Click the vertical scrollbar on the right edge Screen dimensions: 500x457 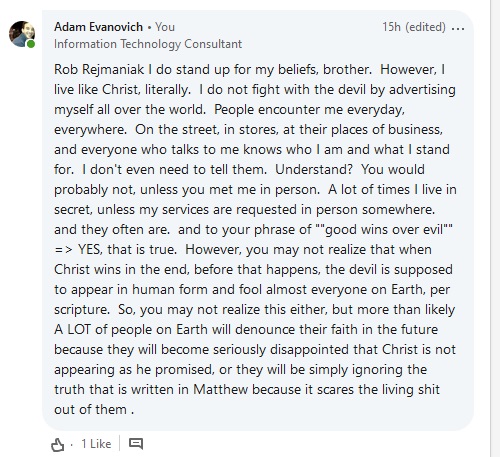(491, 228)
